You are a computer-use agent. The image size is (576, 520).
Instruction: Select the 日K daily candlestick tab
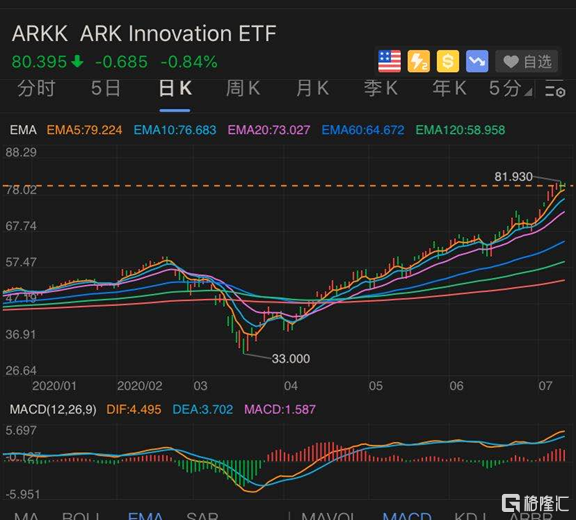pyautogui.click(x=175, y=89)
